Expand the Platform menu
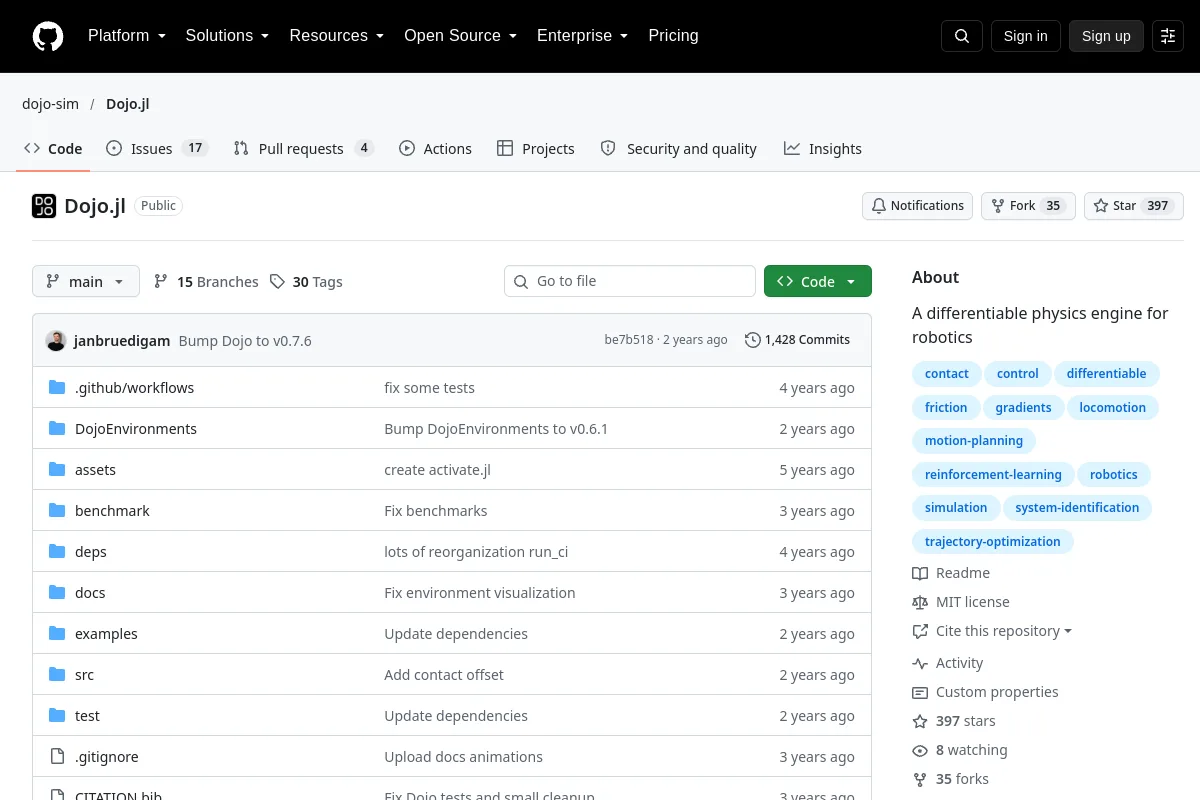Screen dimensions: 1200x800 point(126,36)
